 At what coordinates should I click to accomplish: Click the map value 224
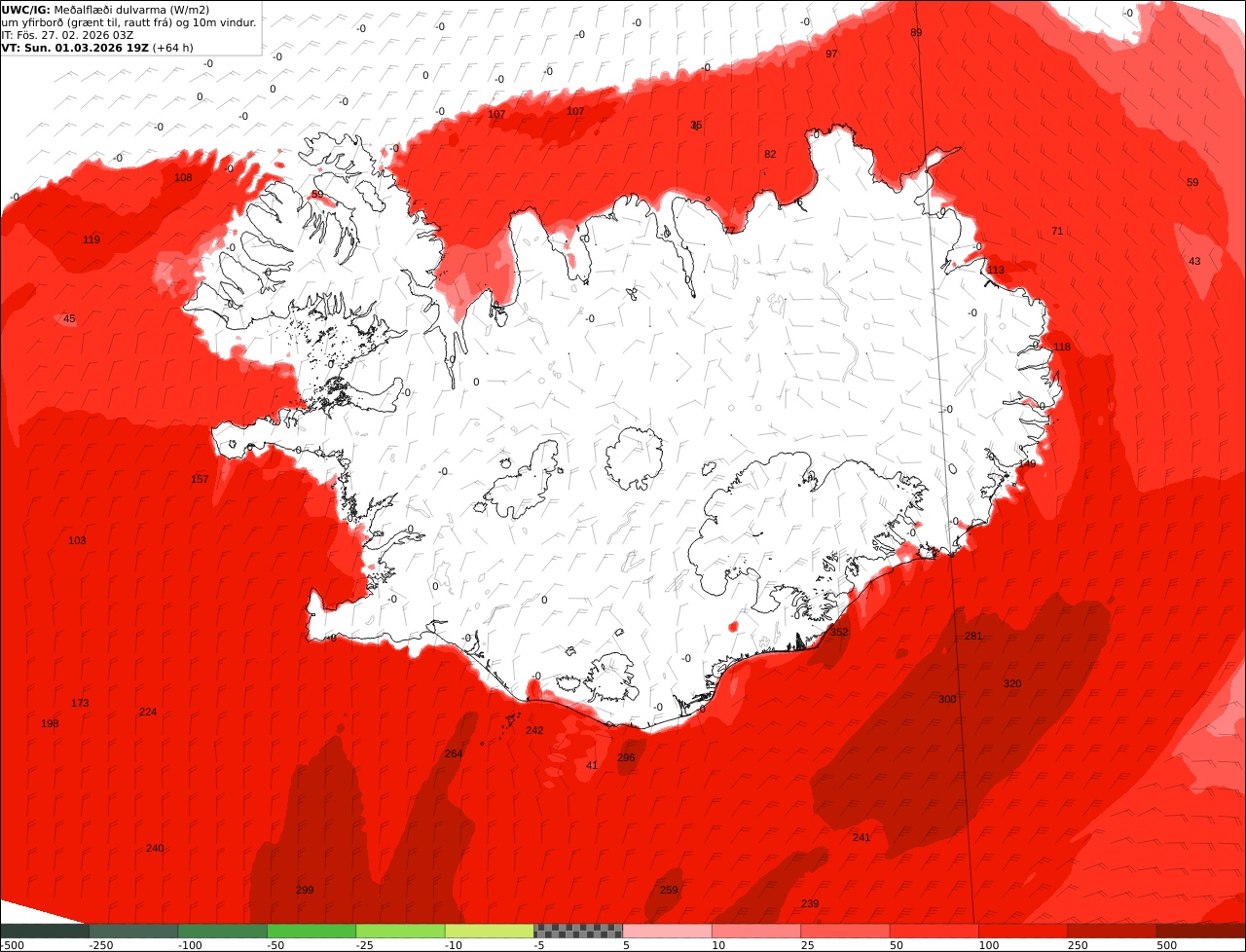(148, 712)
